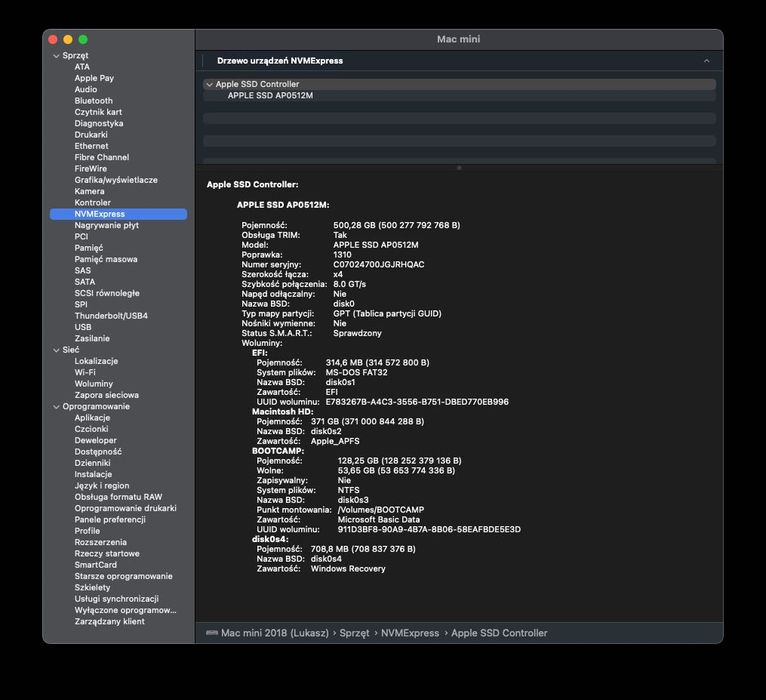Select Deweloper in the sidebar

coord(95,440)
